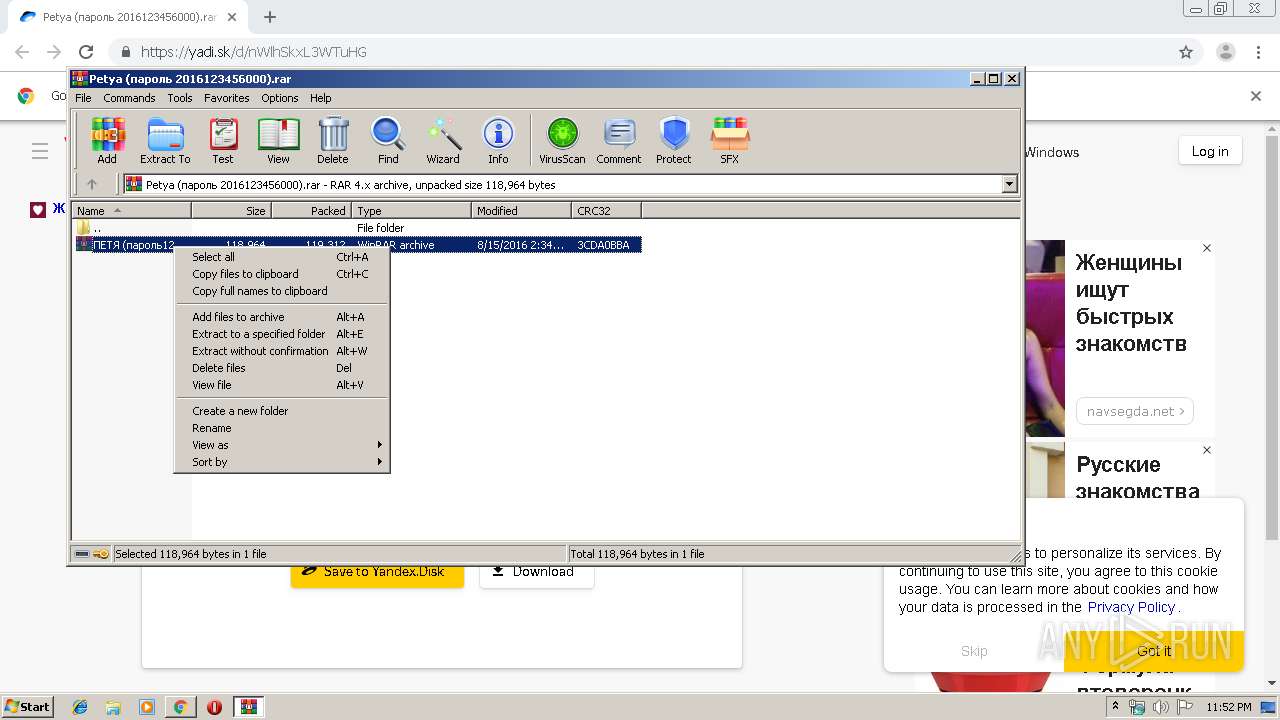Reload the Chrome page
1280x720 pixels.
click(x=86, y=52)
